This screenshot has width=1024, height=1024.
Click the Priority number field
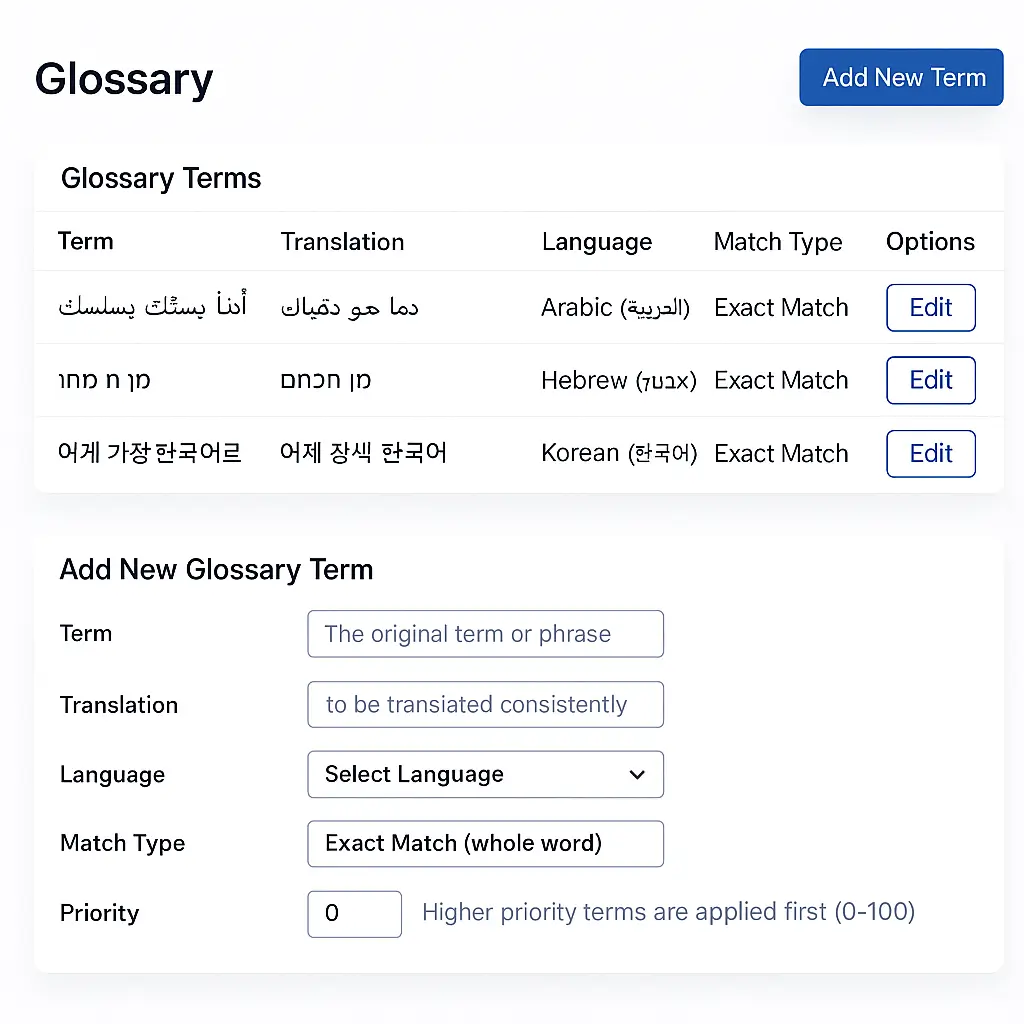354,913
